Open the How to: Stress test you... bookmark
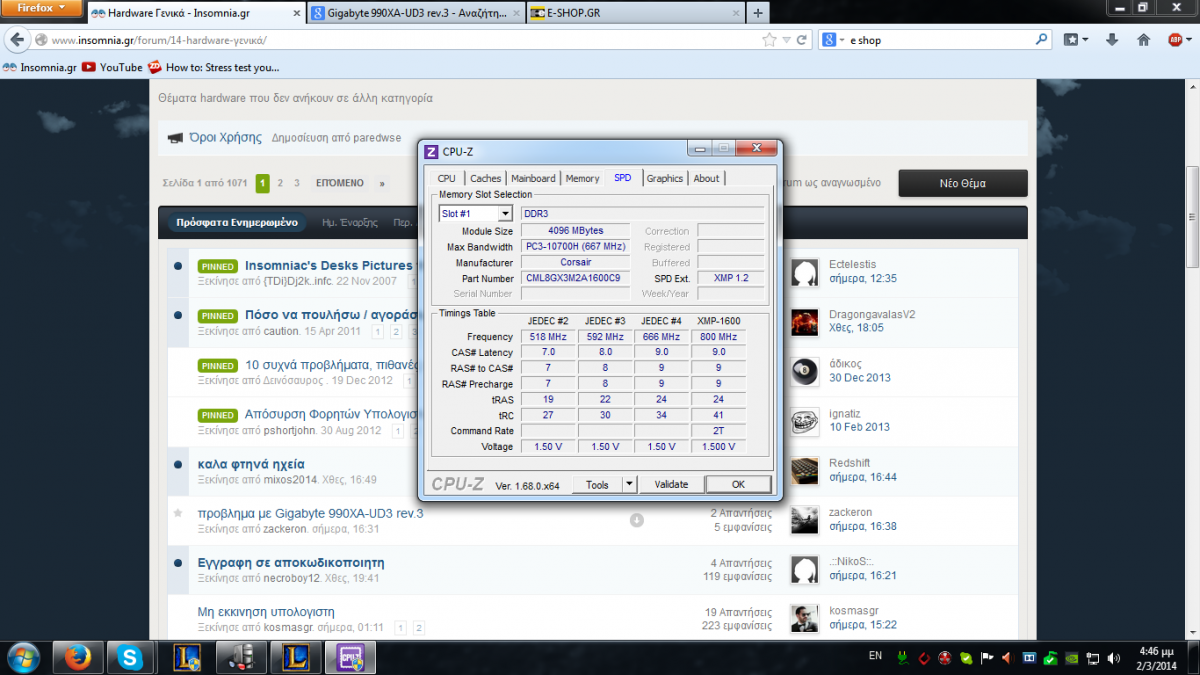 click(213, 67)
